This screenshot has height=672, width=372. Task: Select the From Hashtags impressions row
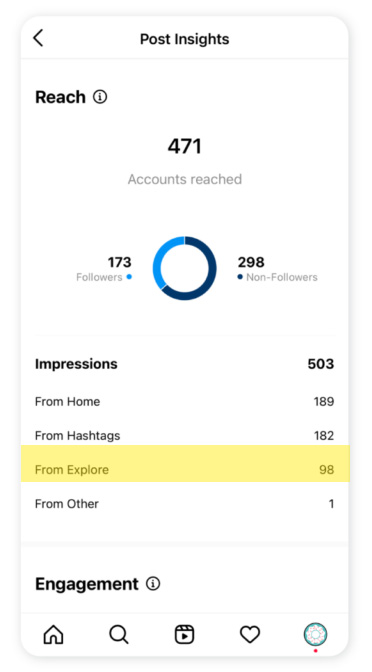[185, 435]
